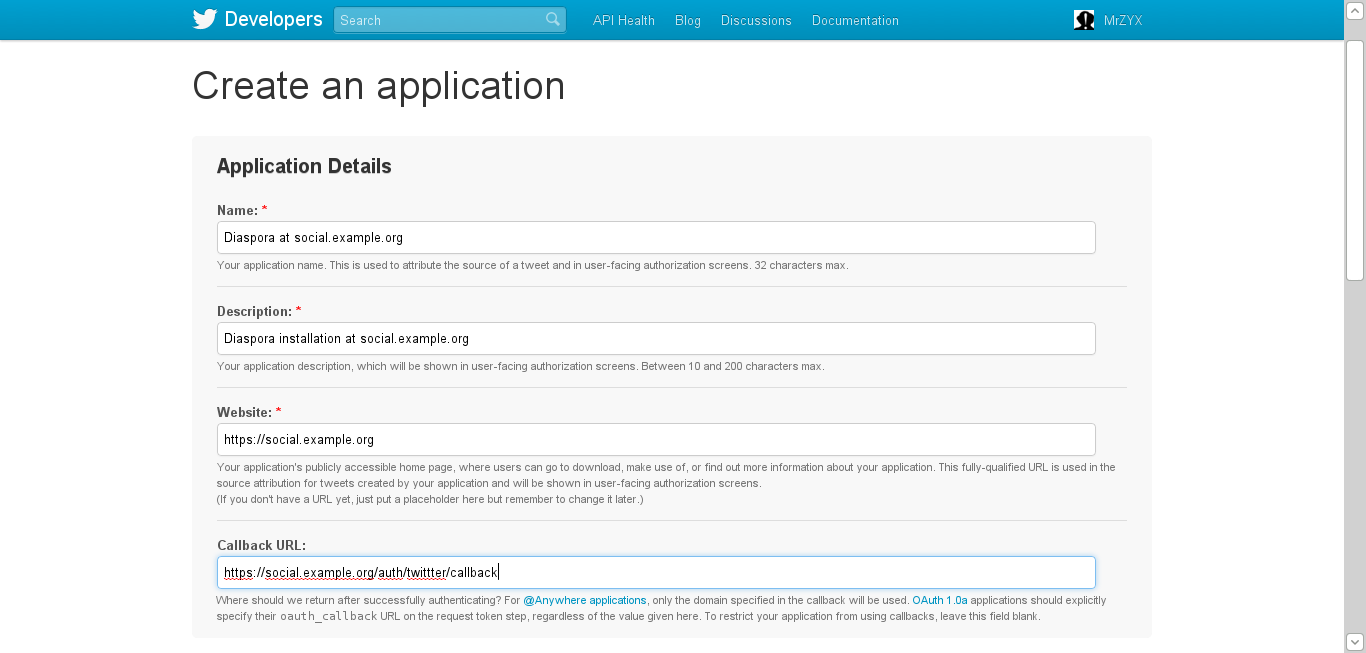Follow the @Anywhere applications link
Screen dimensions: 1366x653
[x=585, y=600]
